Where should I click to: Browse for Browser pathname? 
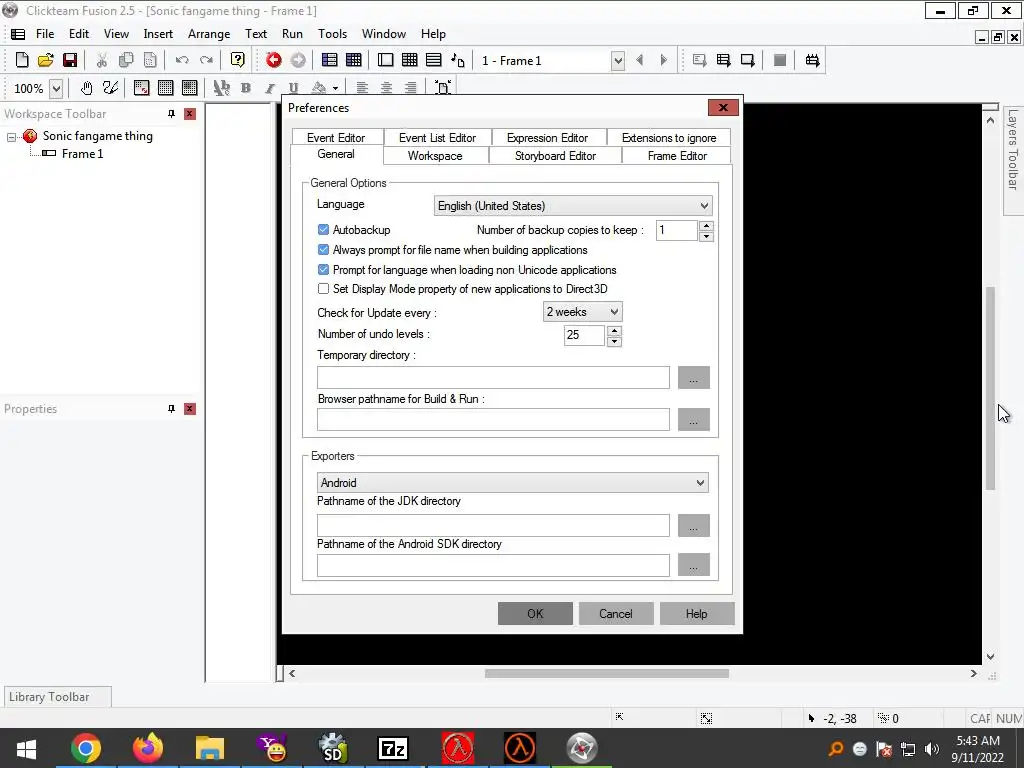click(x=694, y=419)
